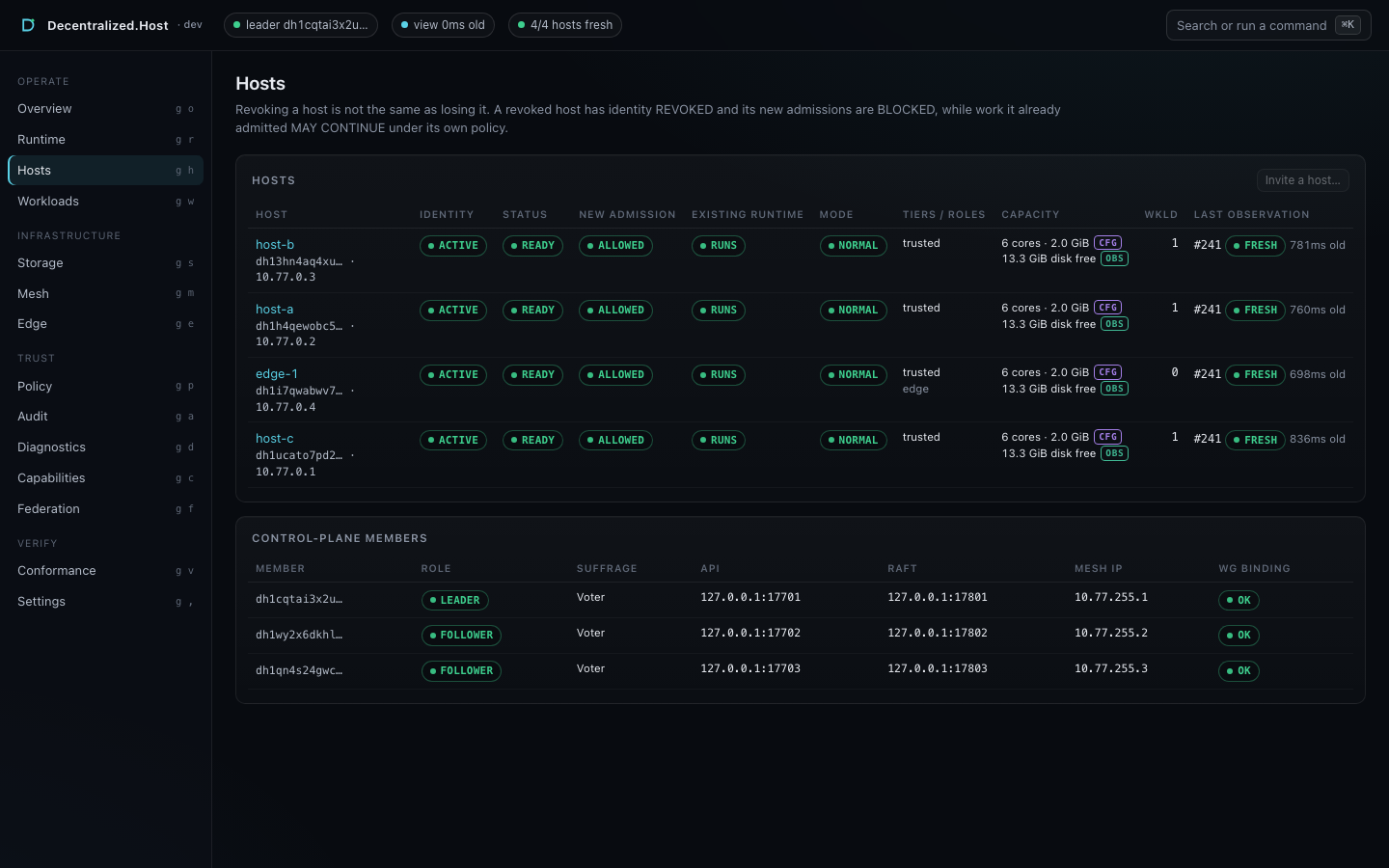This screenshot has width=1389, height=868.
Task: Click the ⌘K shortcut badge
Action: (x=1348, y=25)
